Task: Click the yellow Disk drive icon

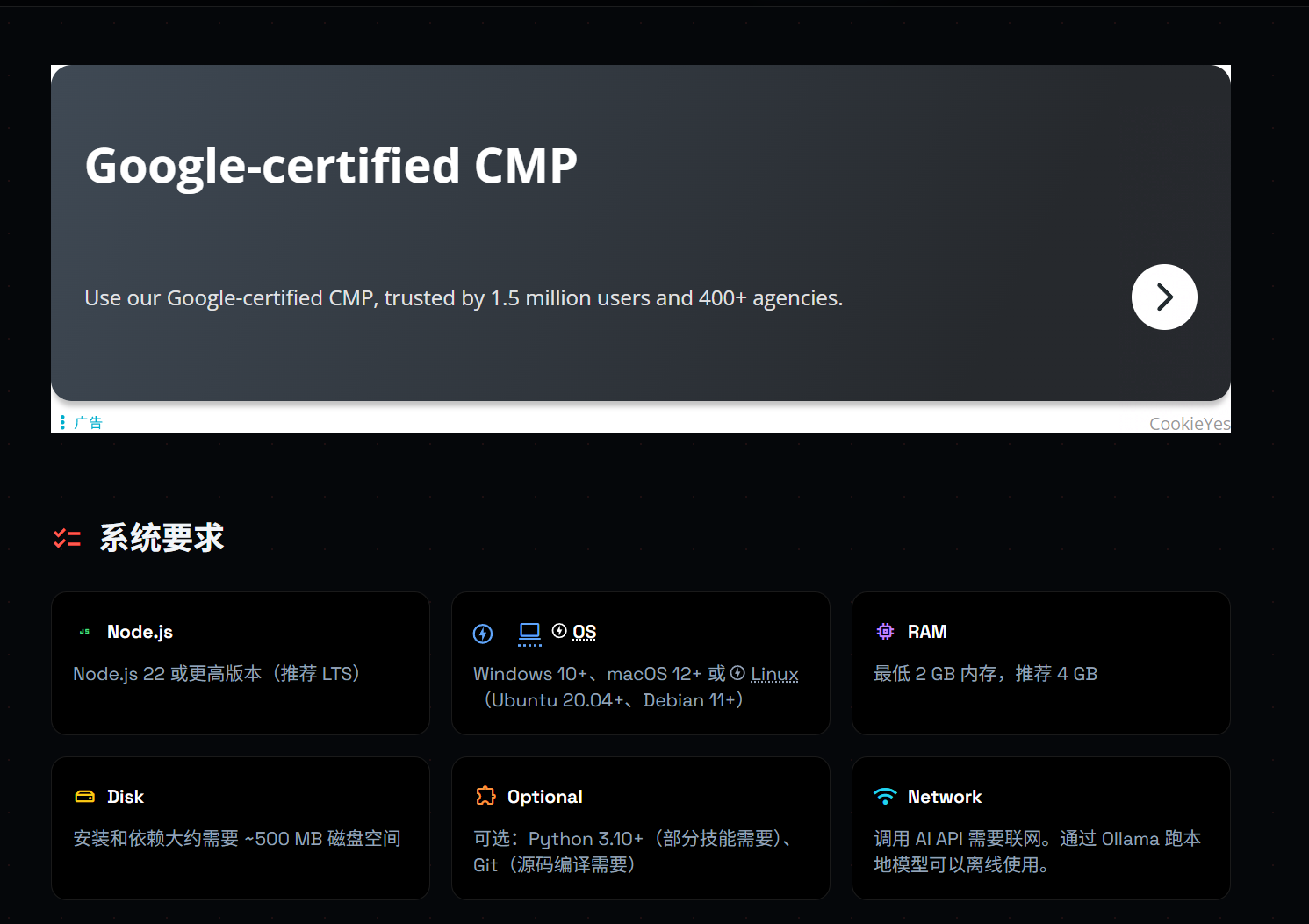Action: click(85, 797)
